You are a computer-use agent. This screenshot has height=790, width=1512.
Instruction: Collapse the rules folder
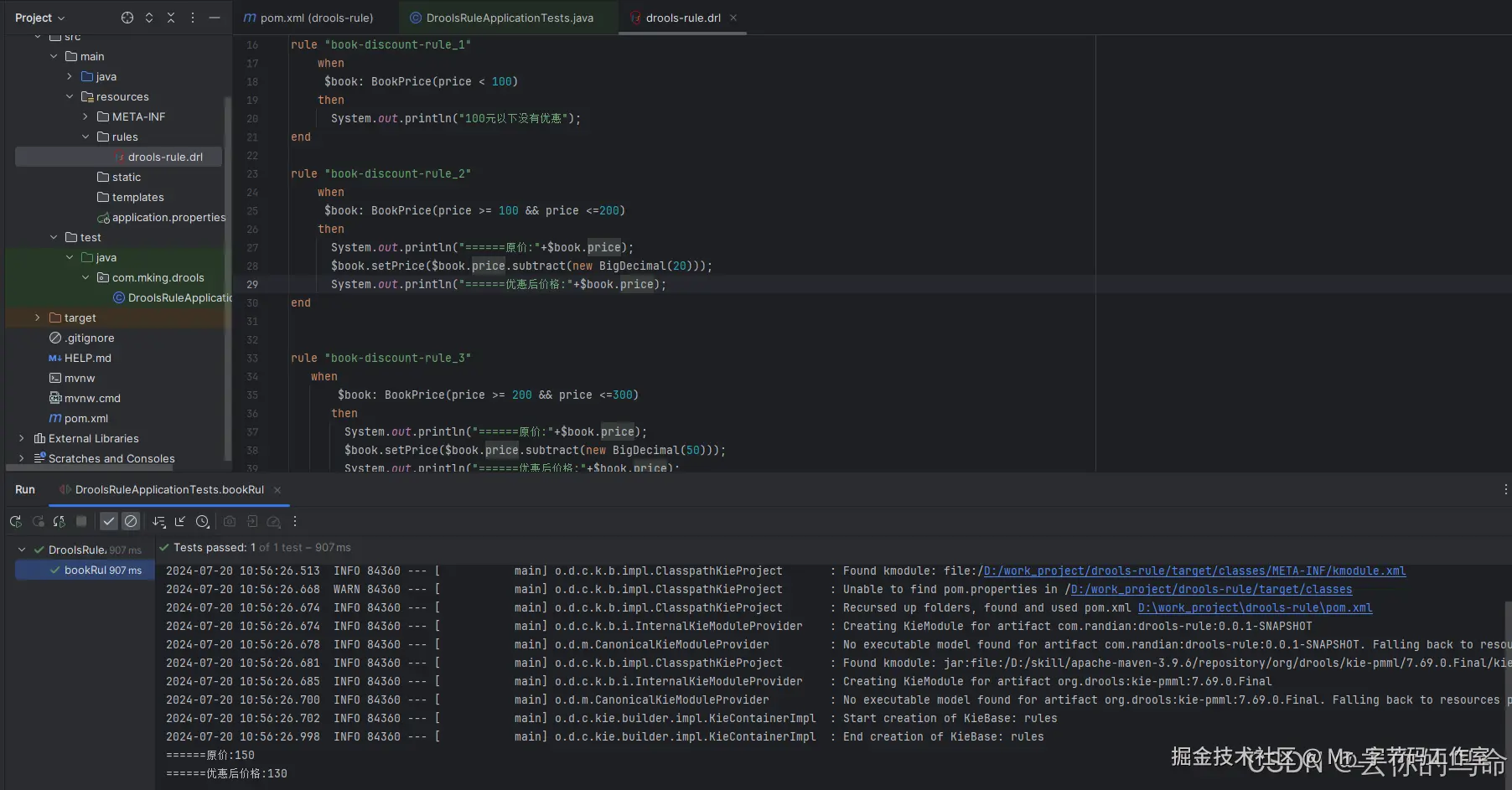[x=85, y=137]
